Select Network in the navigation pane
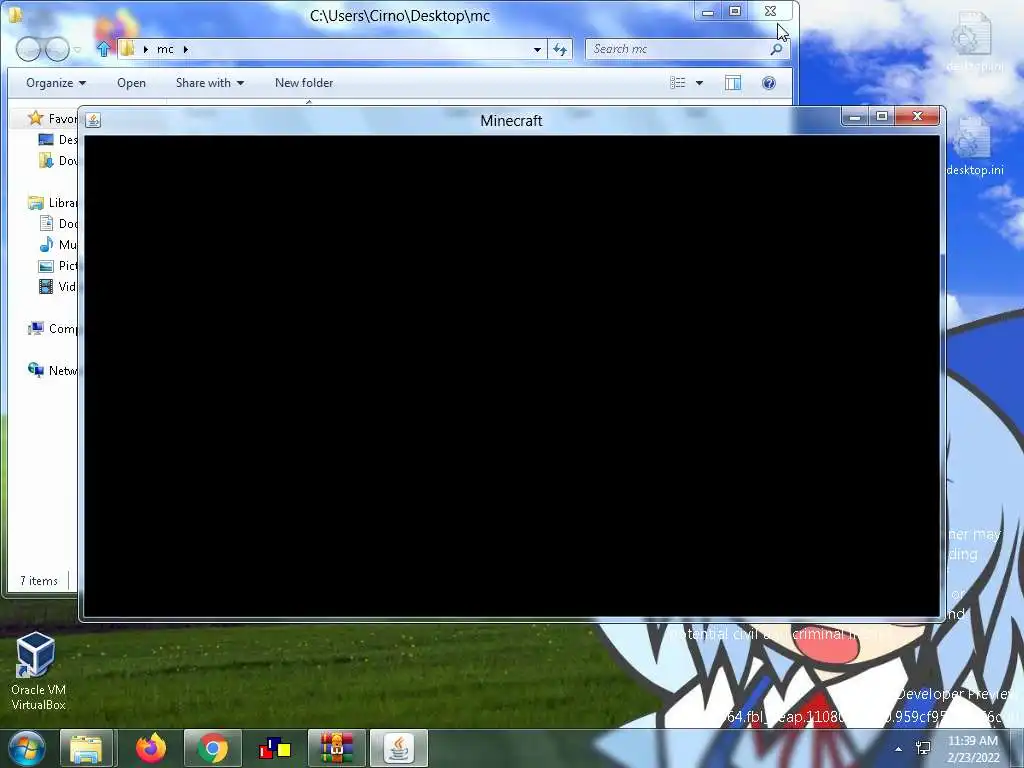 point(52,370)
